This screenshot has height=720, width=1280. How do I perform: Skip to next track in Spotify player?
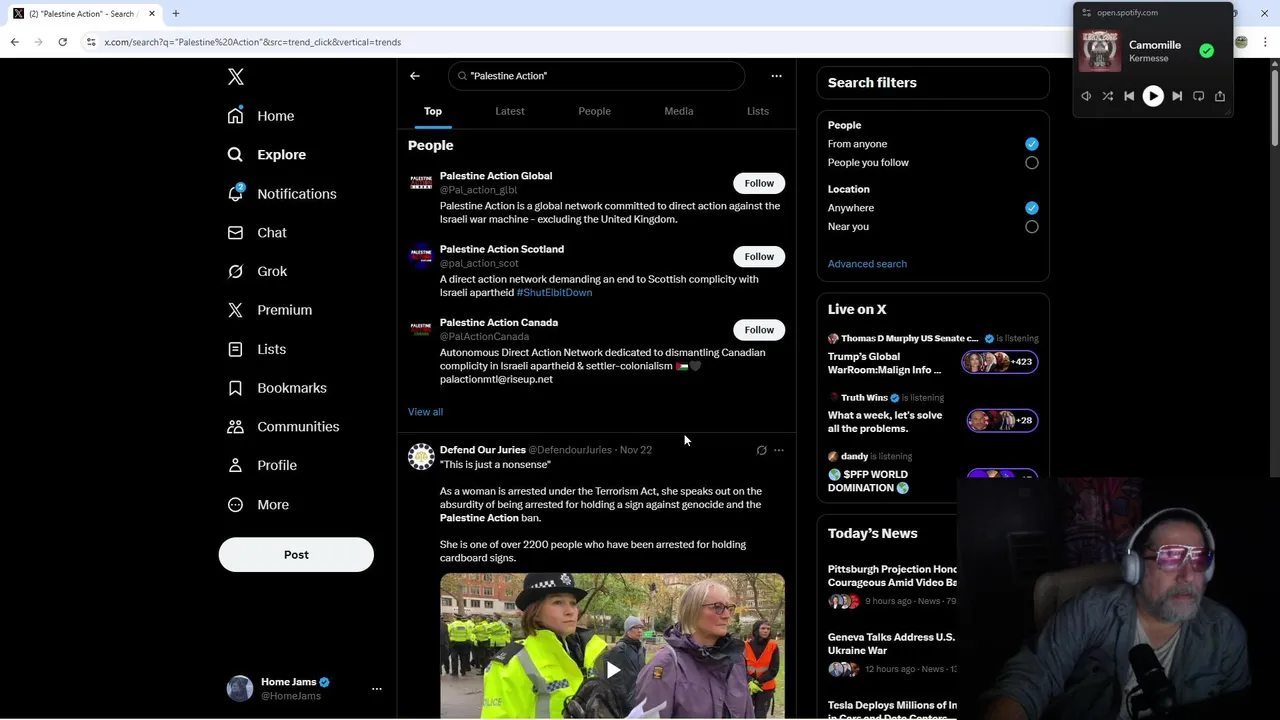pos(1177,96)
